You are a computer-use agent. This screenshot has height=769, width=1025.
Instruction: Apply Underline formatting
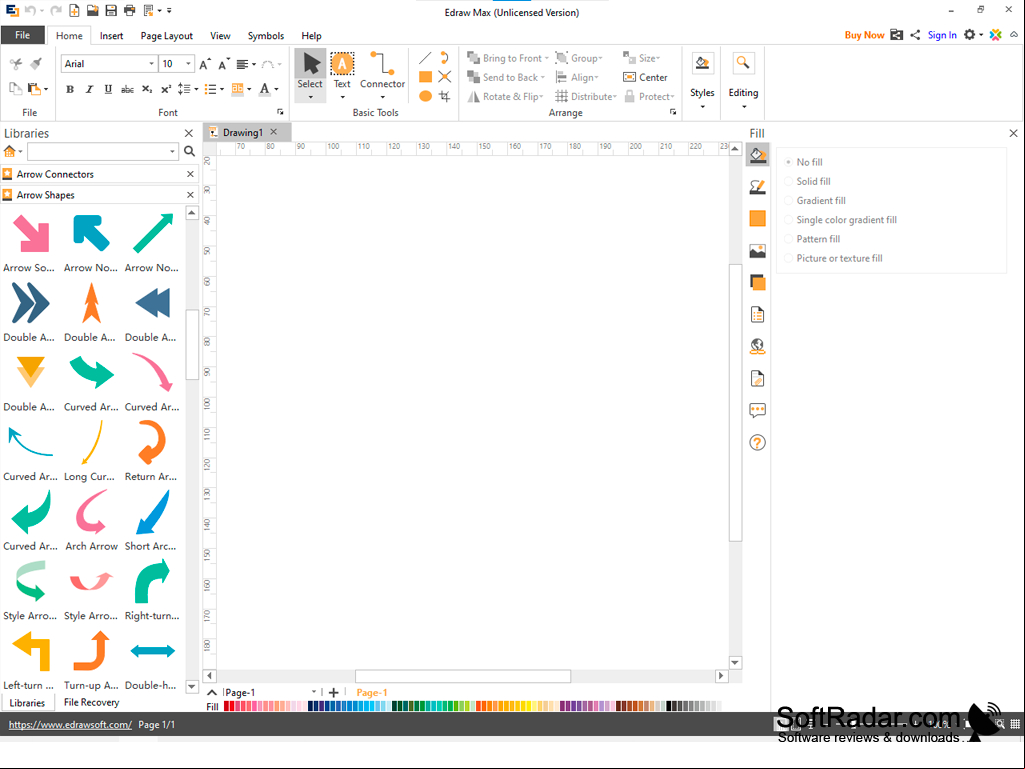(109, 89)
